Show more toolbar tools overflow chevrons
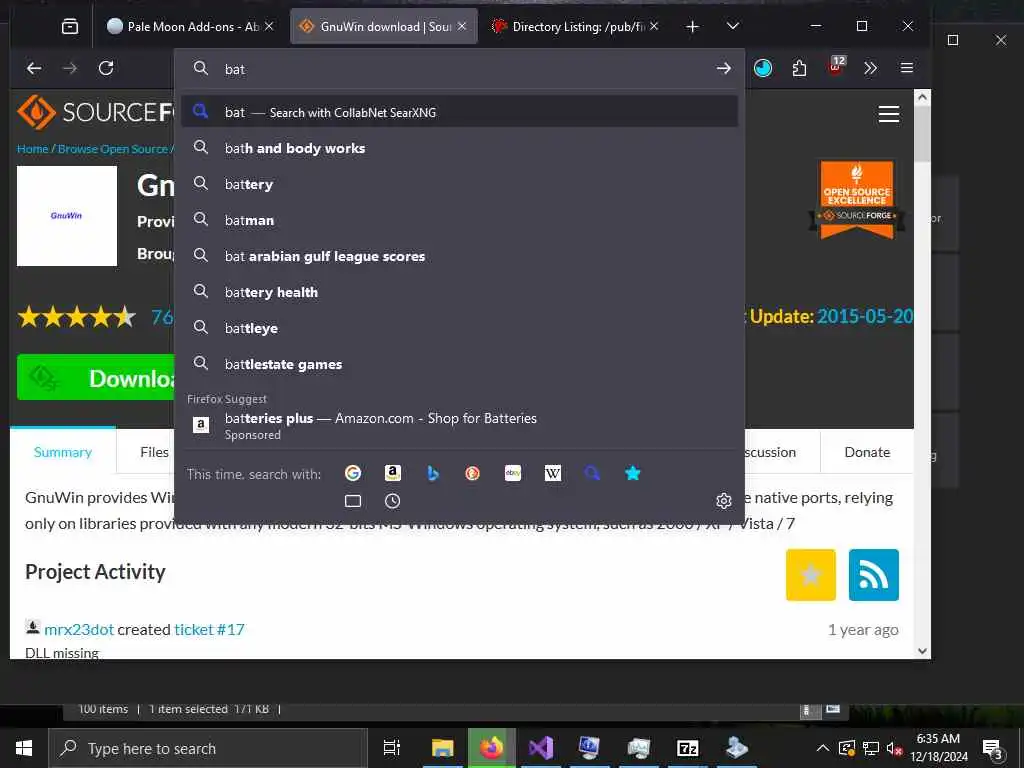This screenshot has width=1024, height=768. (870, 69)
